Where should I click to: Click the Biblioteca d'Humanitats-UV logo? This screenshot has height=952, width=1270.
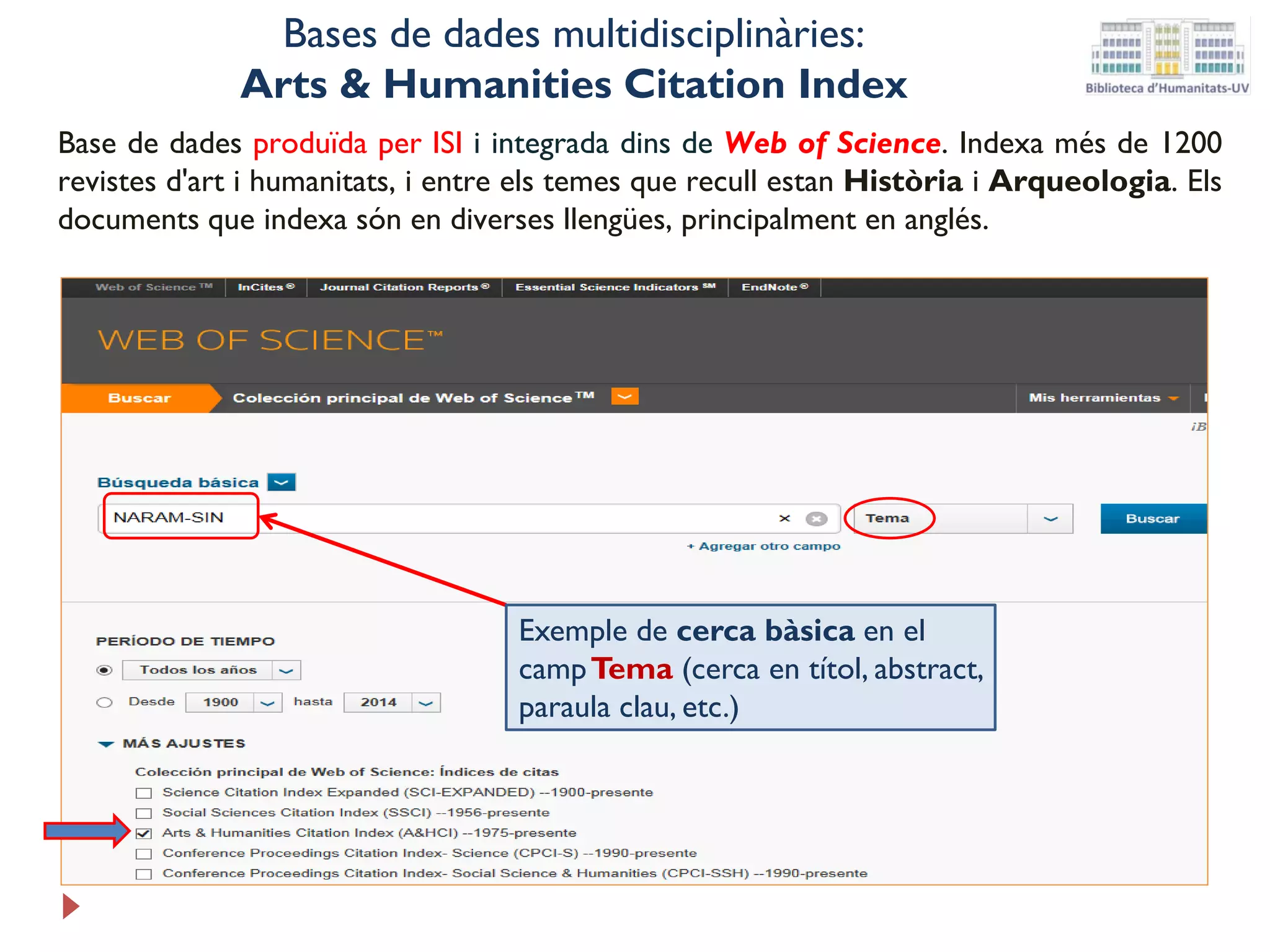(x=1167, y=57)
